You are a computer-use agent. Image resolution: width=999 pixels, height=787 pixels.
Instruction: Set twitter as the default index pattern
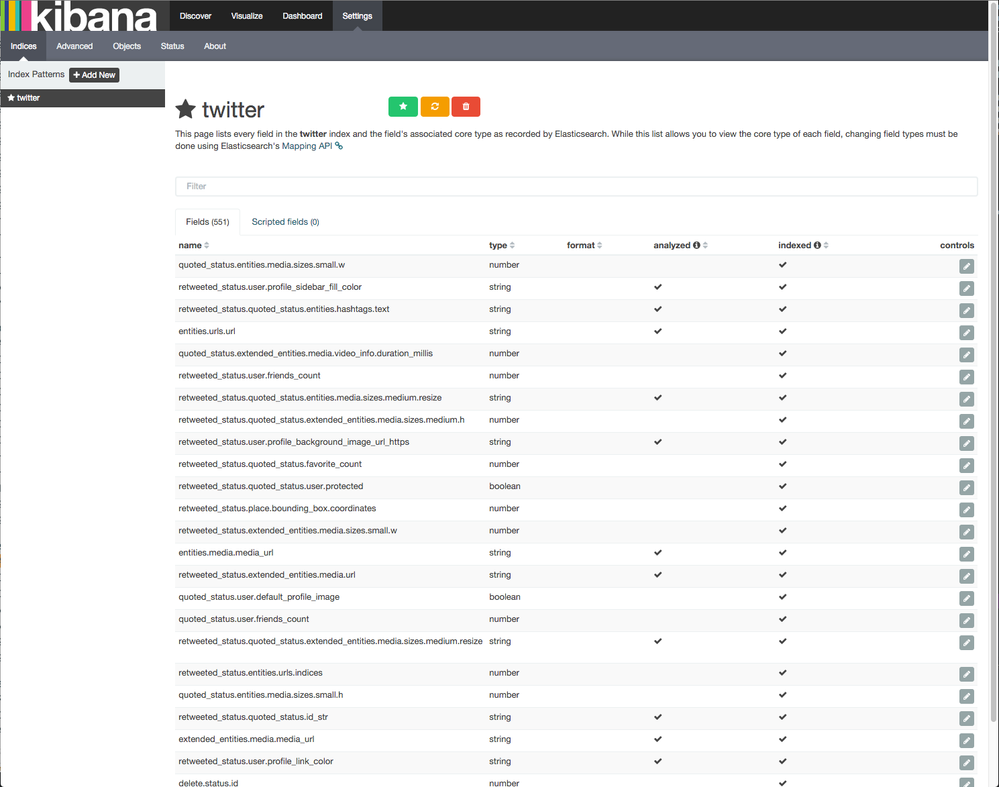pyautogui.click(x=403, y=105)
